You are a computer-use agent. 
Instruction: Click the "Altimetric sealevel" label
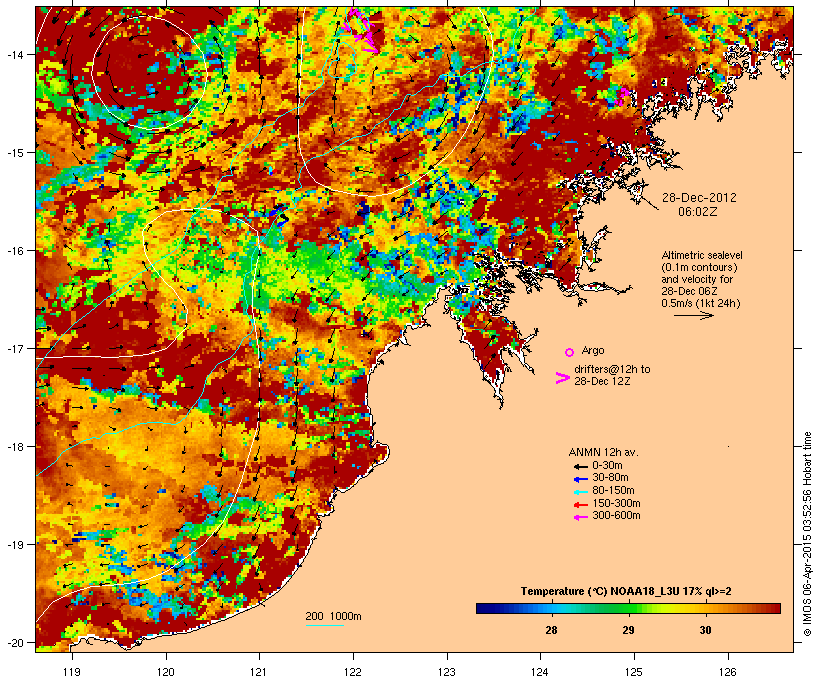pyautogui.click(x=702, y=255)
